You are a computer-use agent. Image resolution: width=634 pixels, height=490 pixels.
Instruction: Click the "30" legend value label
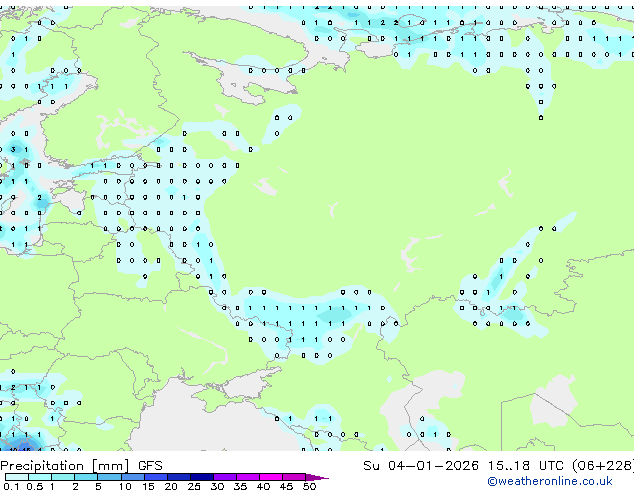[x=218, y=486]
